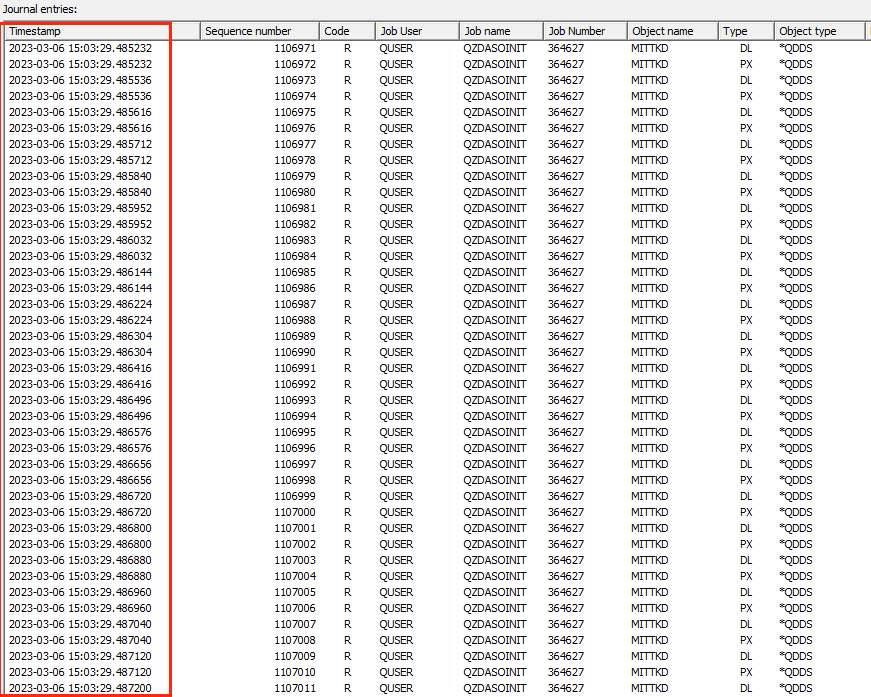Viewport: 871px width, 697px height.
Task: Click the Job Number column header
Action: 584,31
